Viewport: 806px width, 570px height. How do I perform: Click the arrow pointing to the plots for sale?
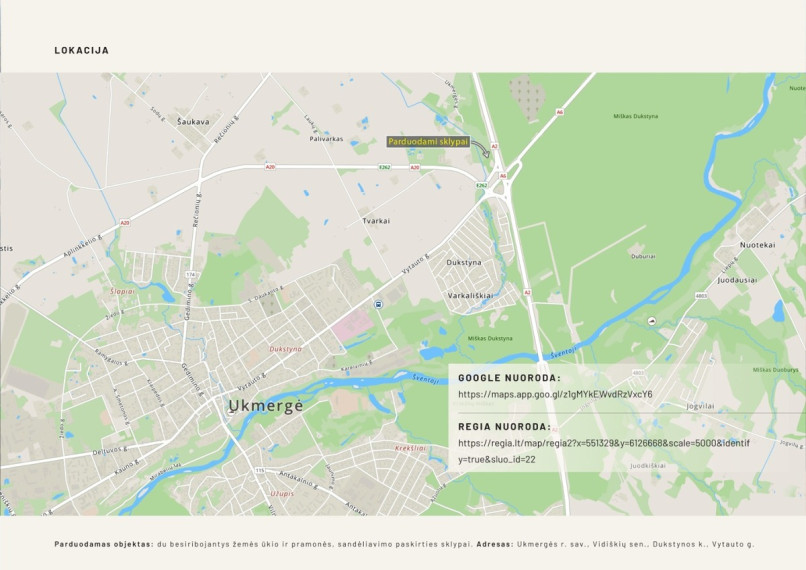481,148
